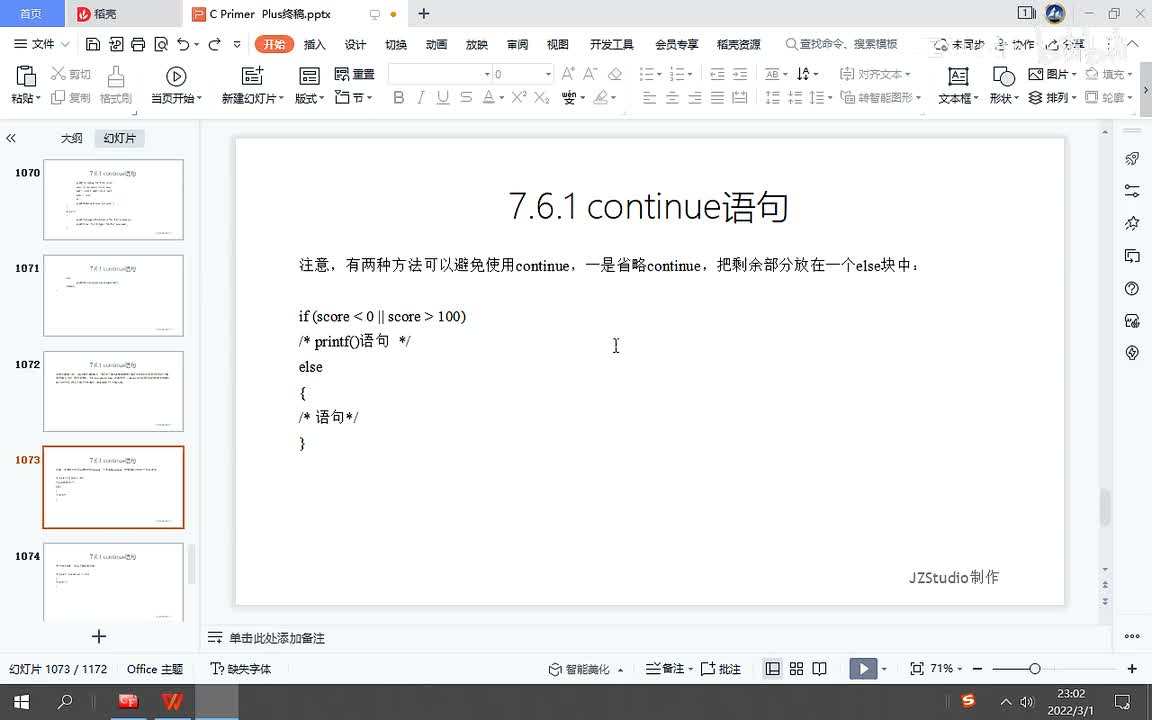The height and width of the screenshot is (720, 1152).
Task: Click the zoom out minus button
Action: (977, 669)
